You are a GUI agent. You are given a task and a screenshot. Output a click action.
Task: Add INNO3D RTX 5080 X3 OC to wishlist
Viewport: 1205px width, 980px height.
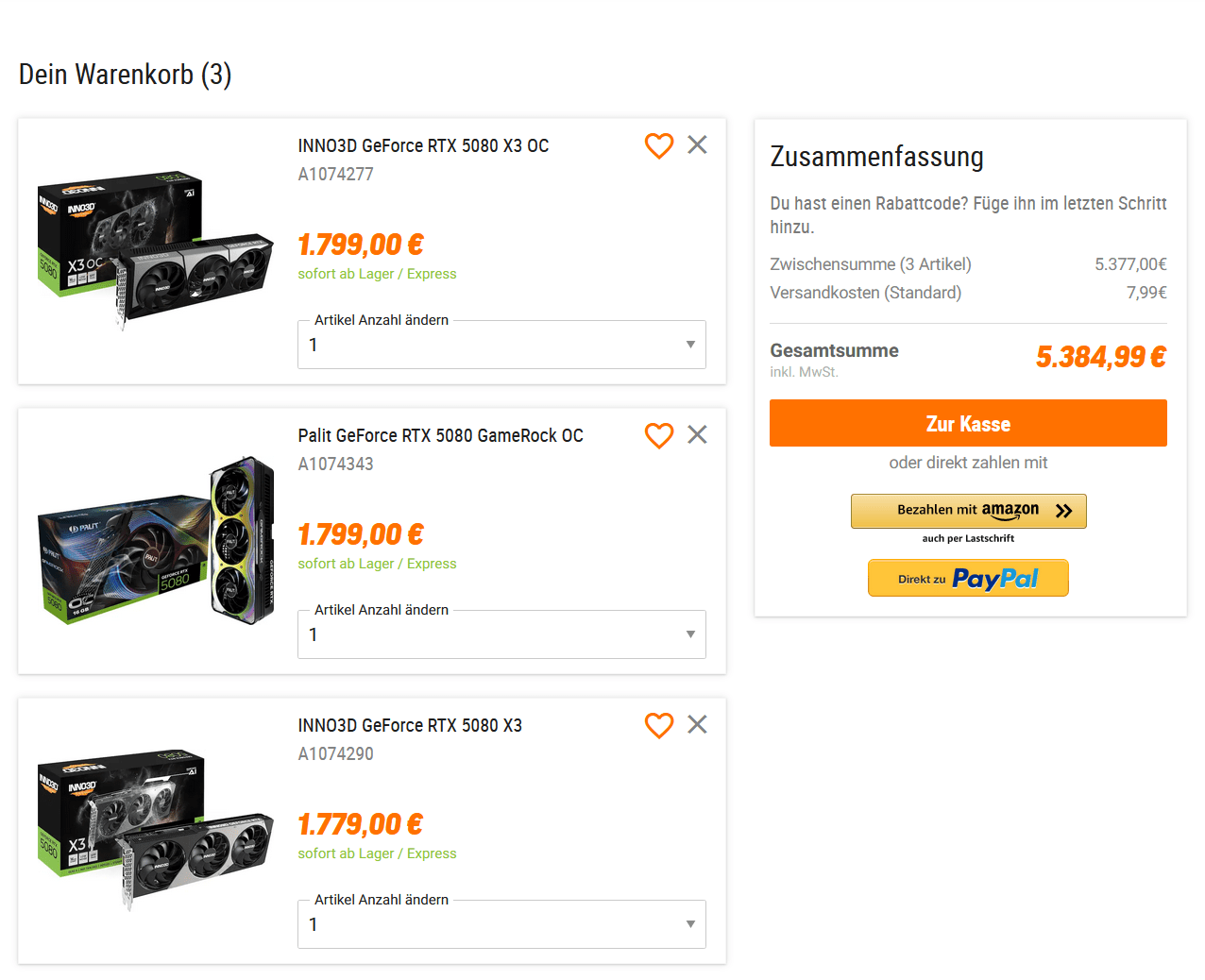click(x=659, y=145)
